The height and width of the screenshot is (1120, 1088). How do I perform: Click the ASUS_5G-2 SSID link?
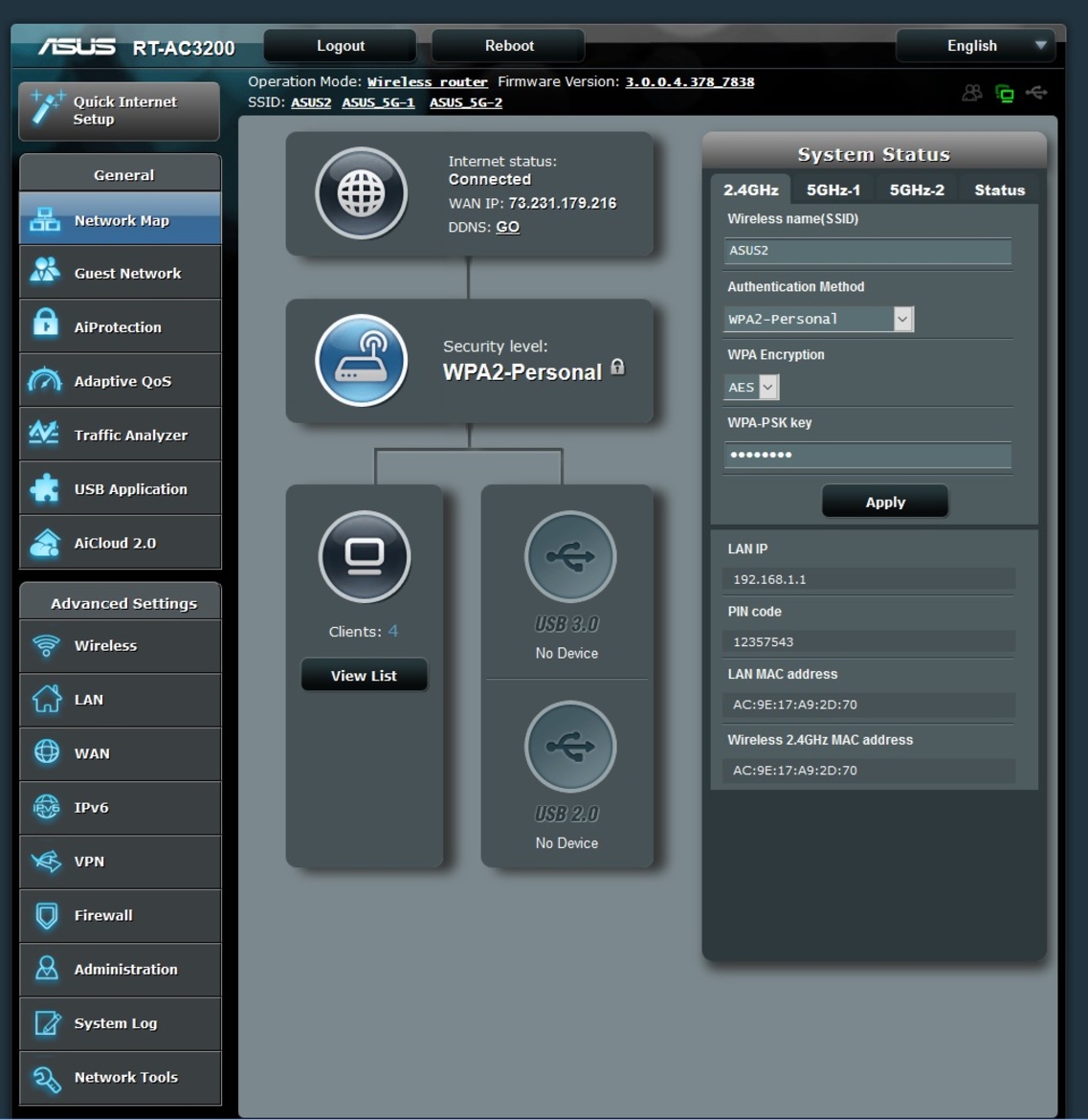(466, 102)
